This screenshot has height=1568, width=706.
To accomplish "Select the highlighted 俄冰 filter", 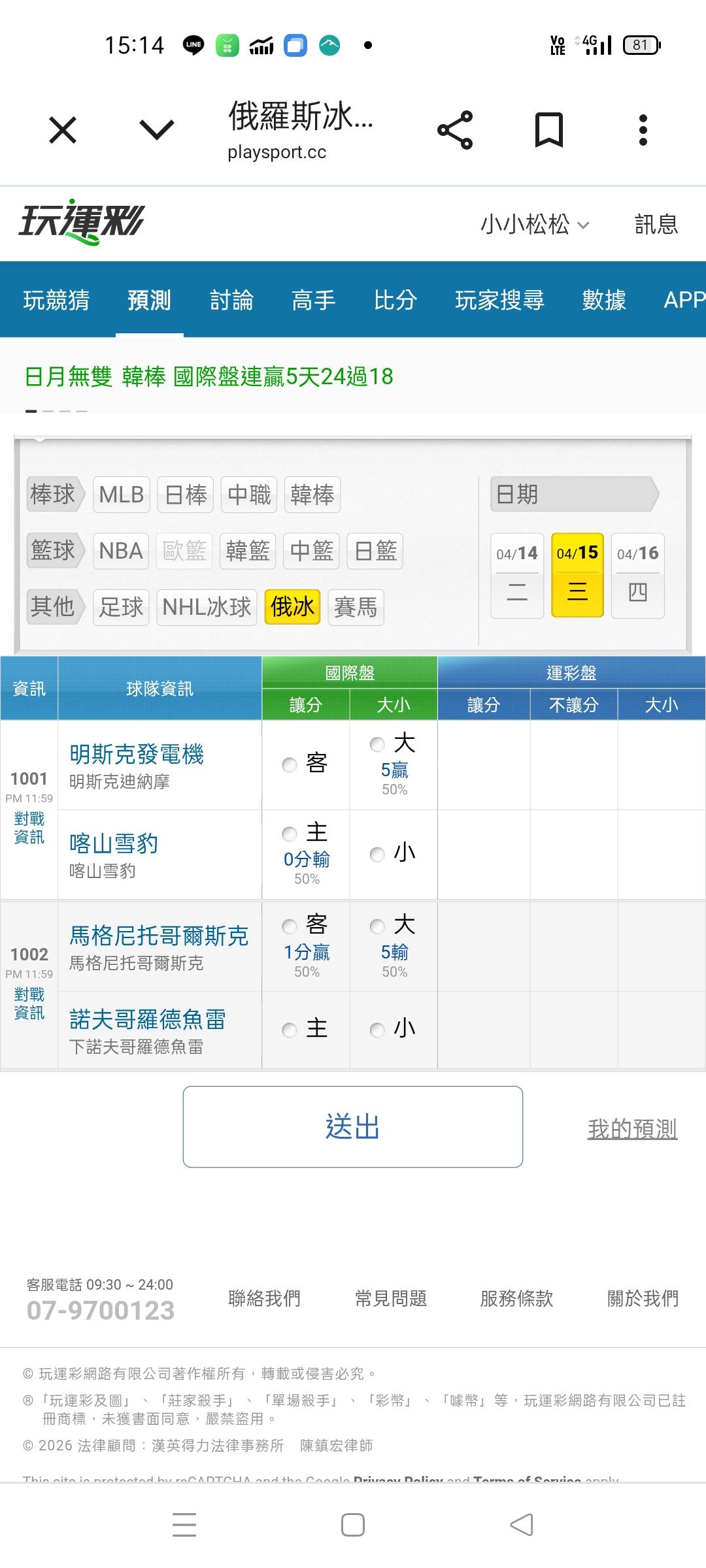I will pos(292,607).
